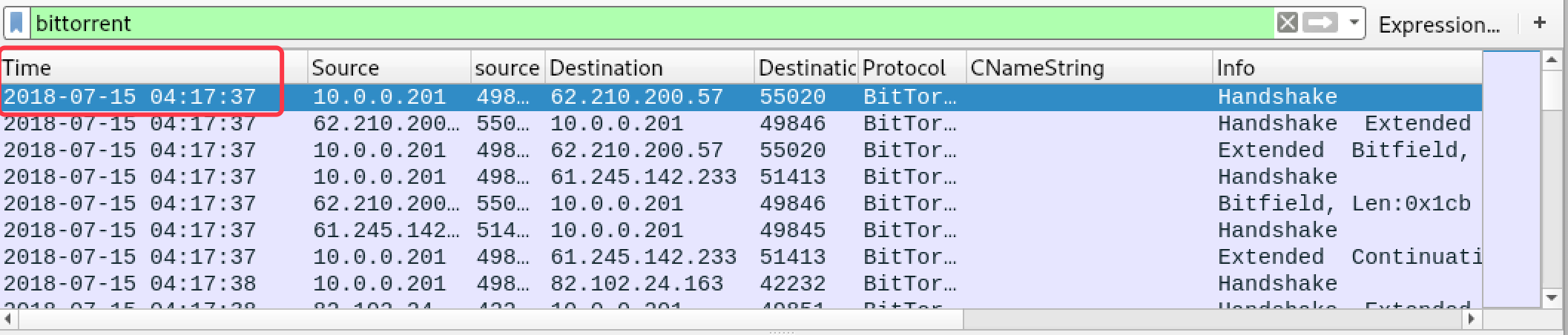
Task: Select Handshake row from 61.245.142… to port 49845
Action: (740, 230)
